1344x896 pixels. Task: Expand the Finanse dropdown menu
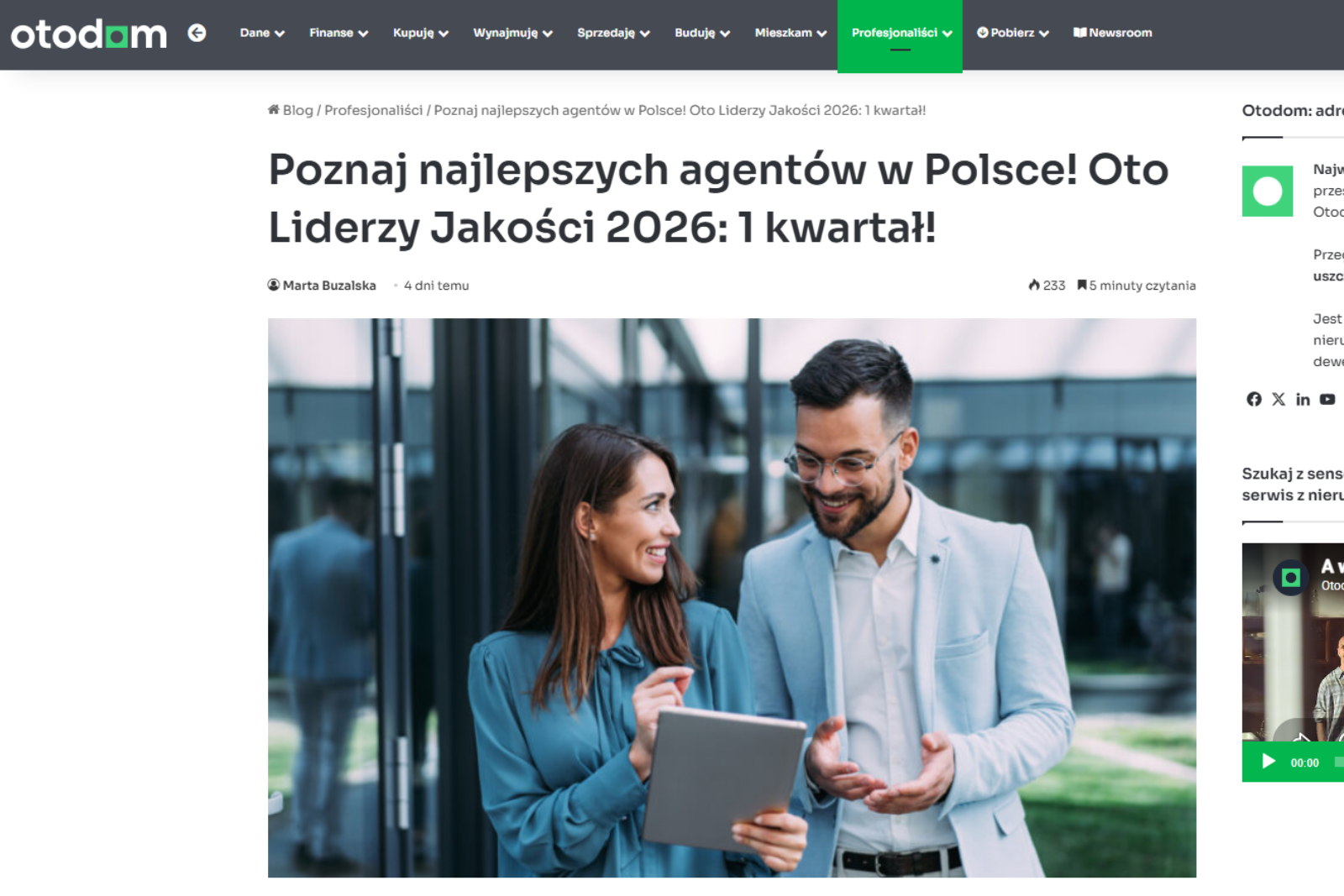[339, 33]
